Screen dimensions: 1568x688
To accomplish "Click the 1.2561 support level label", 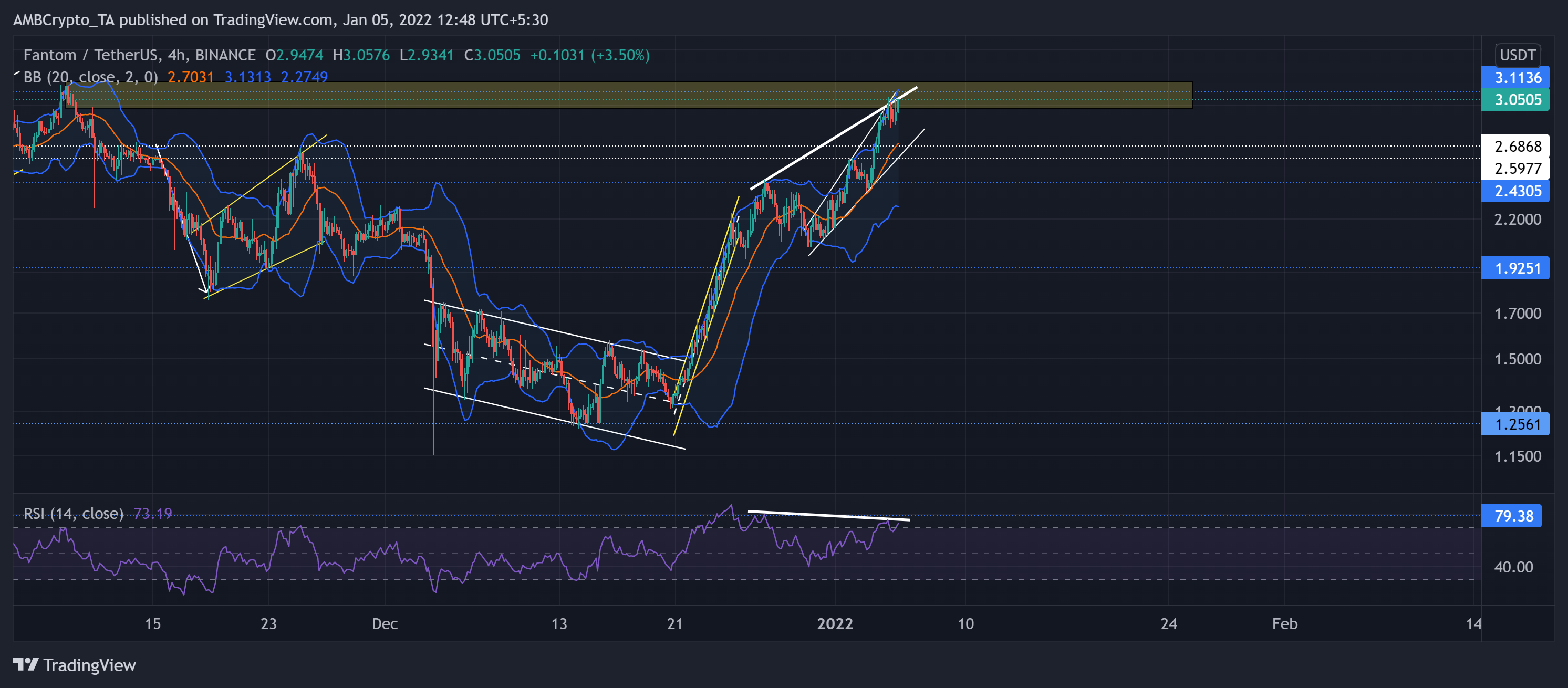I will pyautogui.click(x=1515, y=424).
